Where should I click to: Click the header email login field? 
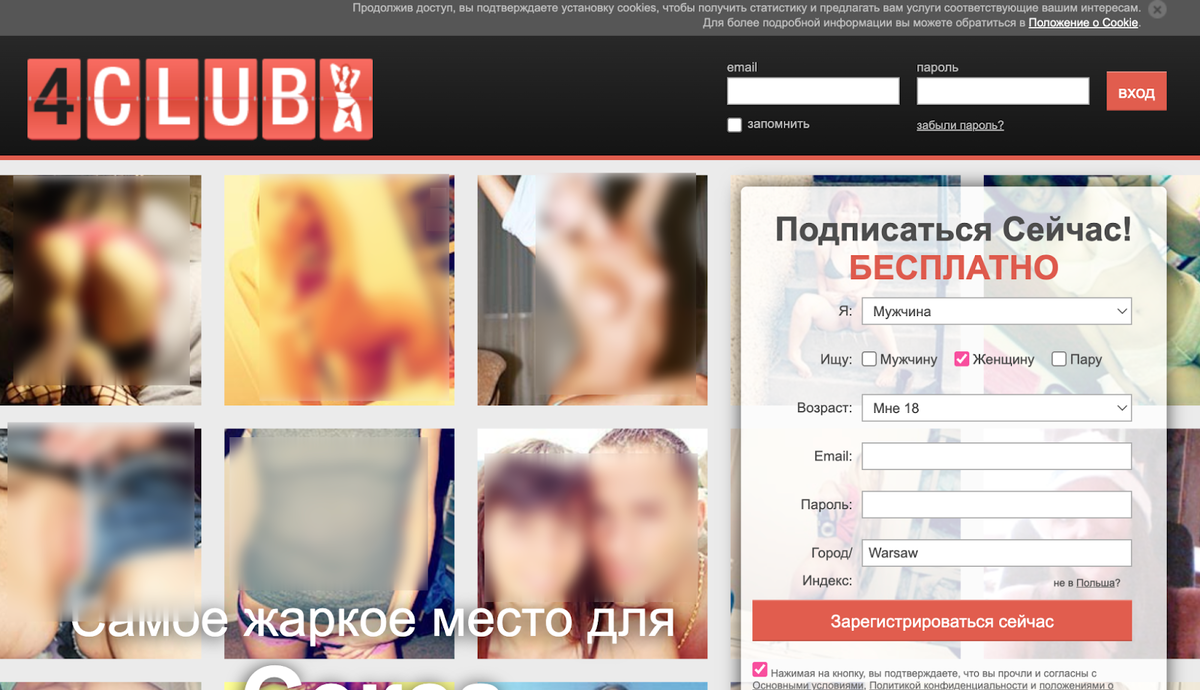813,92
